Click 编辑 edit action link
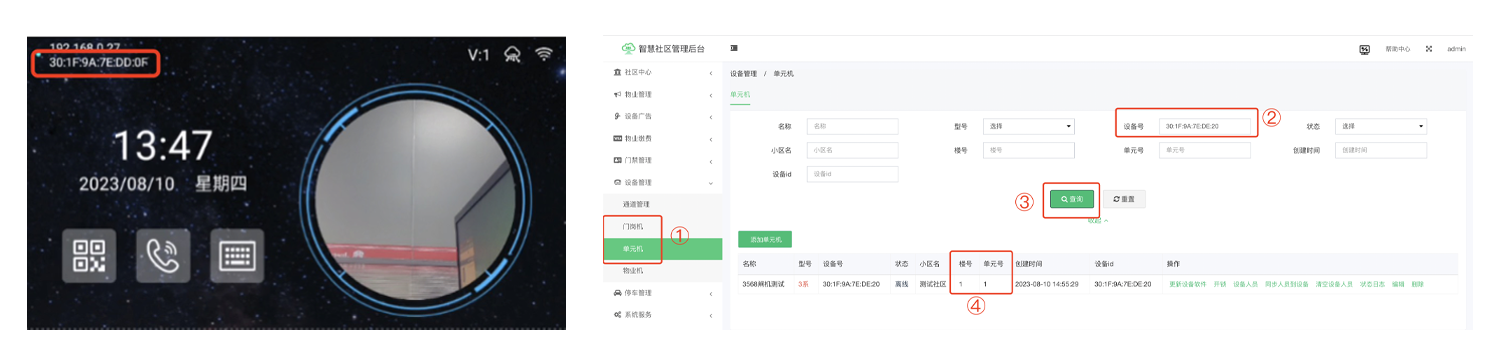This screenshot has width=1500, height=364. [x=1398, y=285]
